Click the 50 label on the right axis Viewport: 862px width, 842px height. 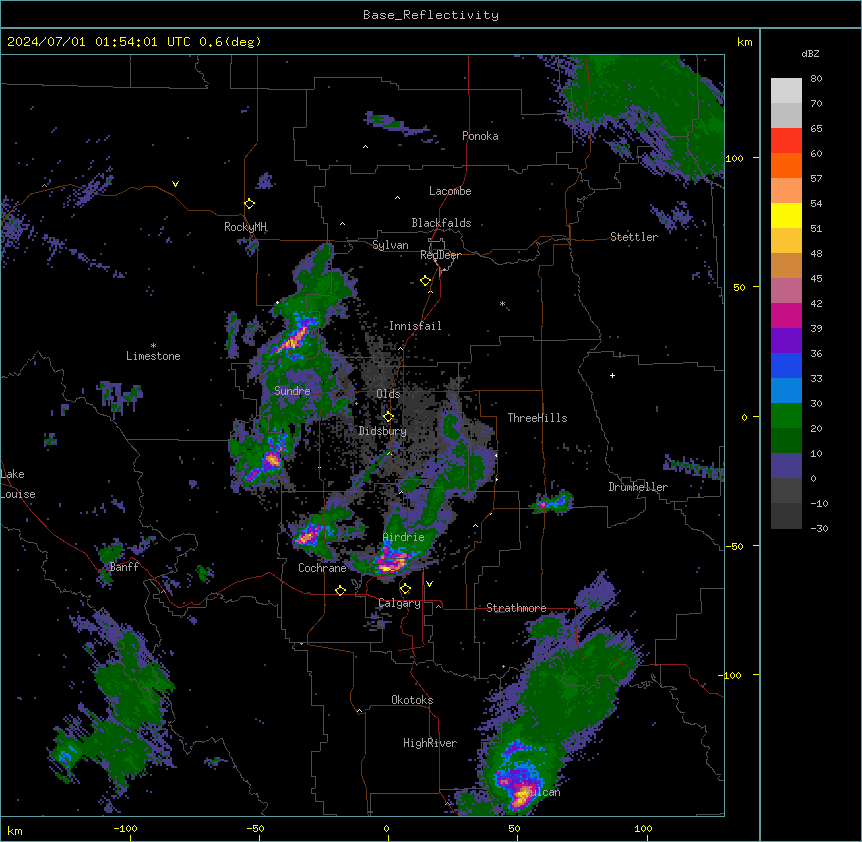(x=739, y=287)
